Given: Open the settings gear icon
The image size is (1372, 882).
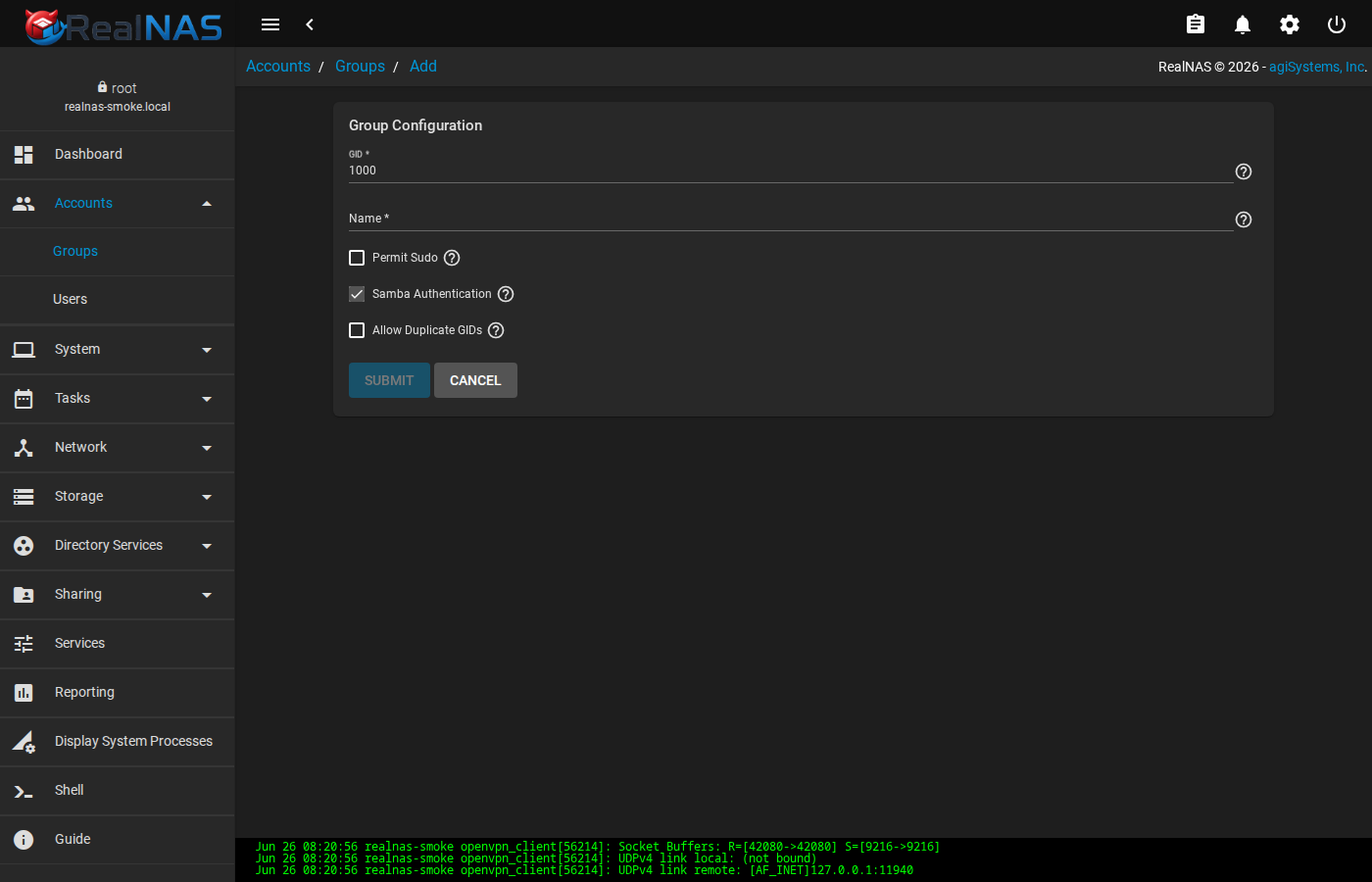Looking at the screenshot, I should [1290, 24].
